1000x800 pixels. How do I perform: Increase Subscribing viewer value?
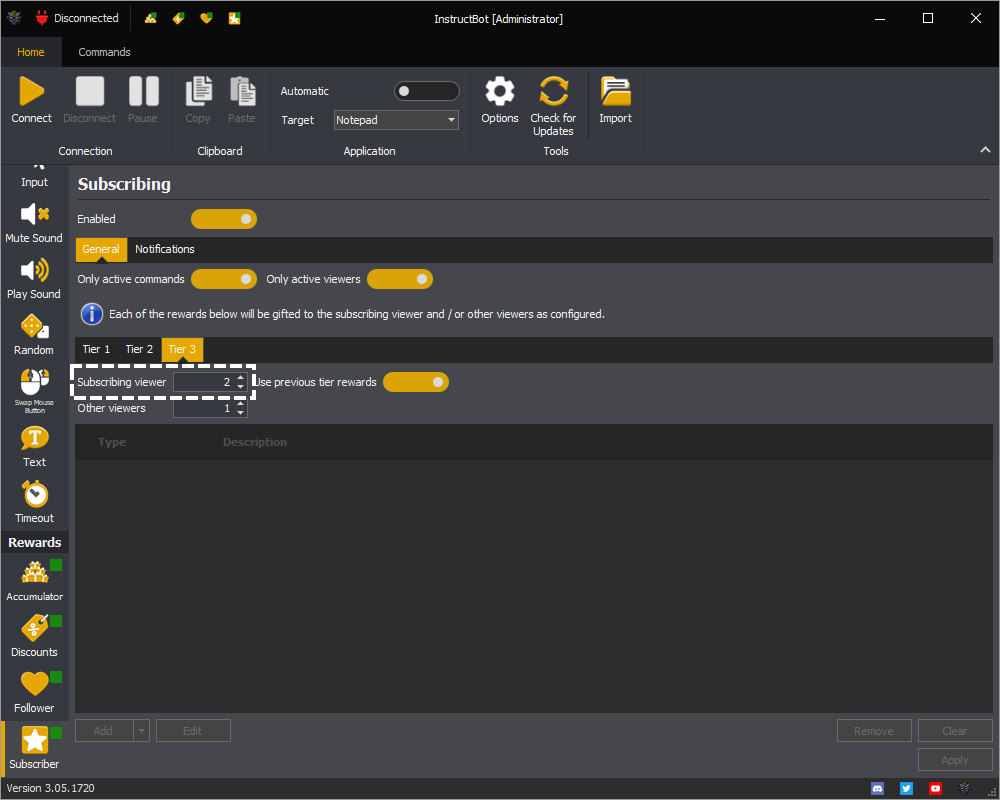(x=240, y=378)
